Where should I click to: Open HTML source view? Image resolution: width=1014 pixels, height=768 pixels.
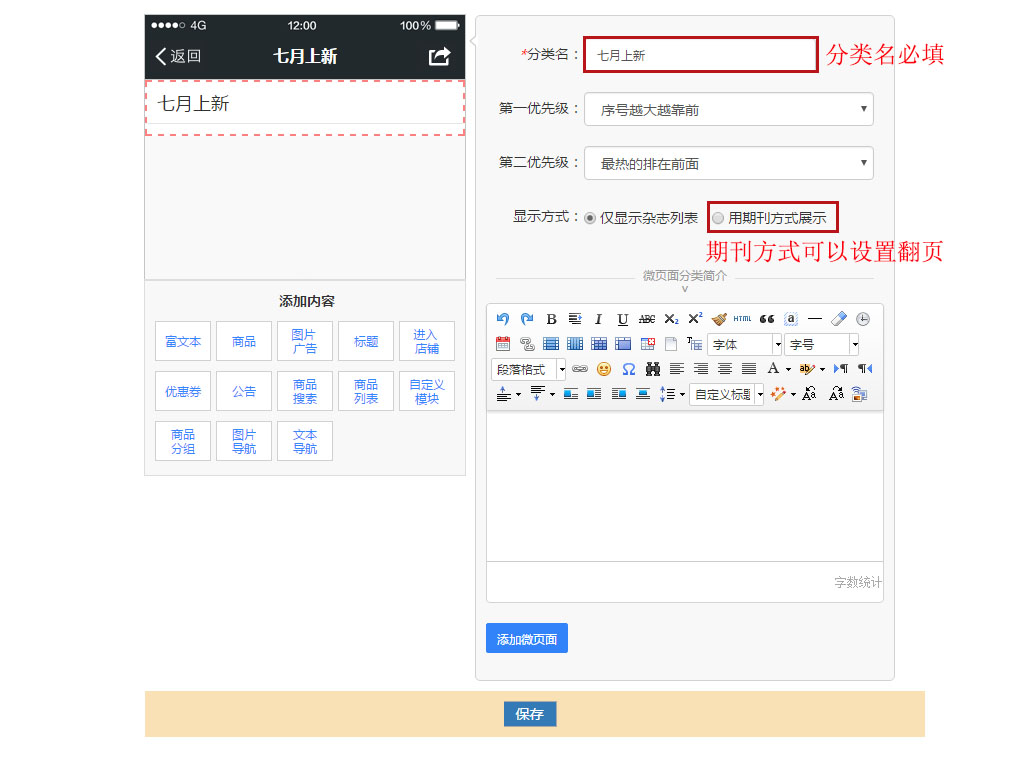pos(742,319)
